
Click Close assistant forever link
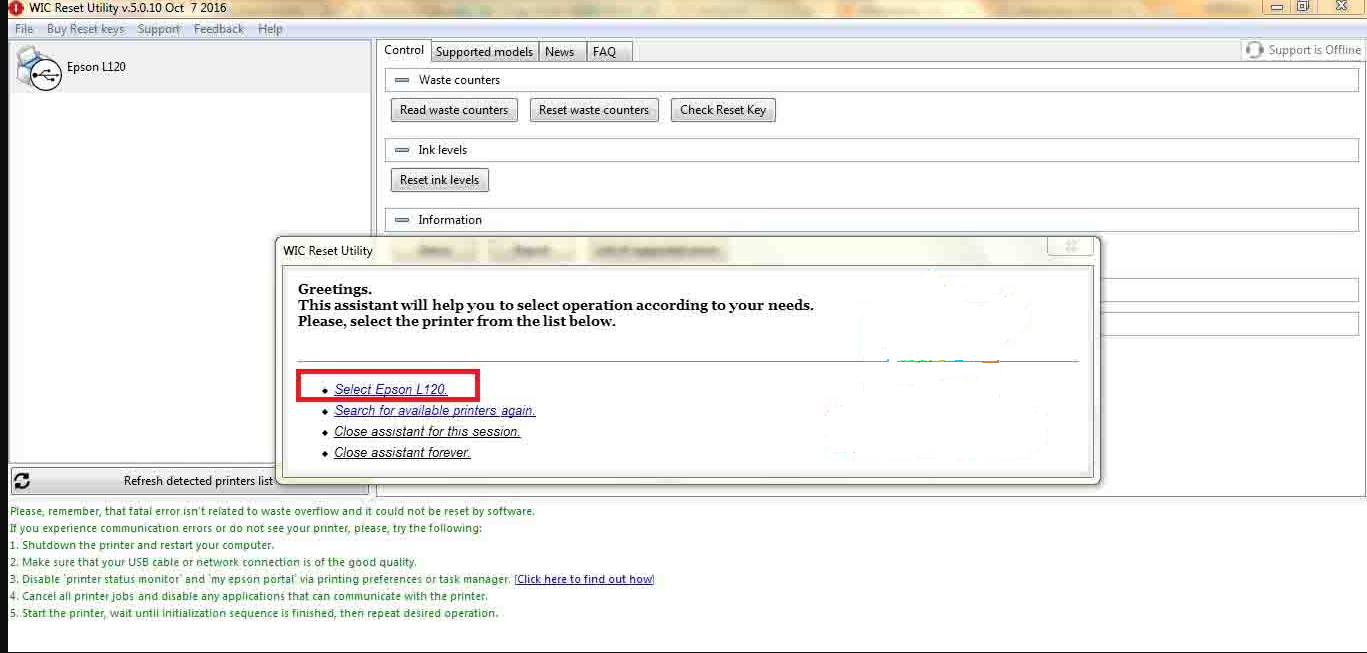point(402,453)
